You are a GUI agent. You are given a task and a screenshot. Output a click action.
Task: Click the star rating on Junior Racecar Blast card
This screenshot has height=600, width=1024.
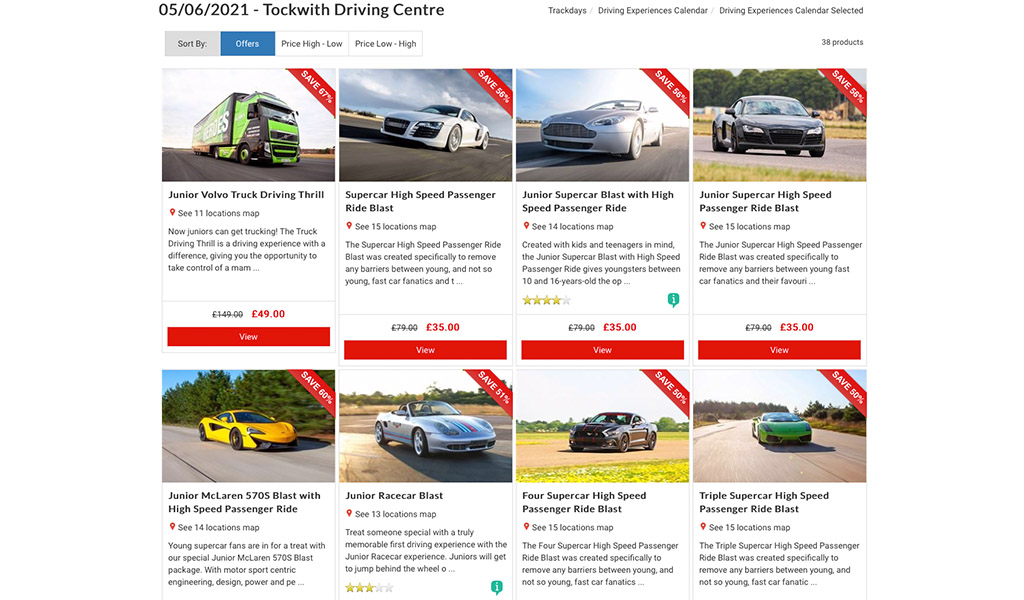coord(369,588)
